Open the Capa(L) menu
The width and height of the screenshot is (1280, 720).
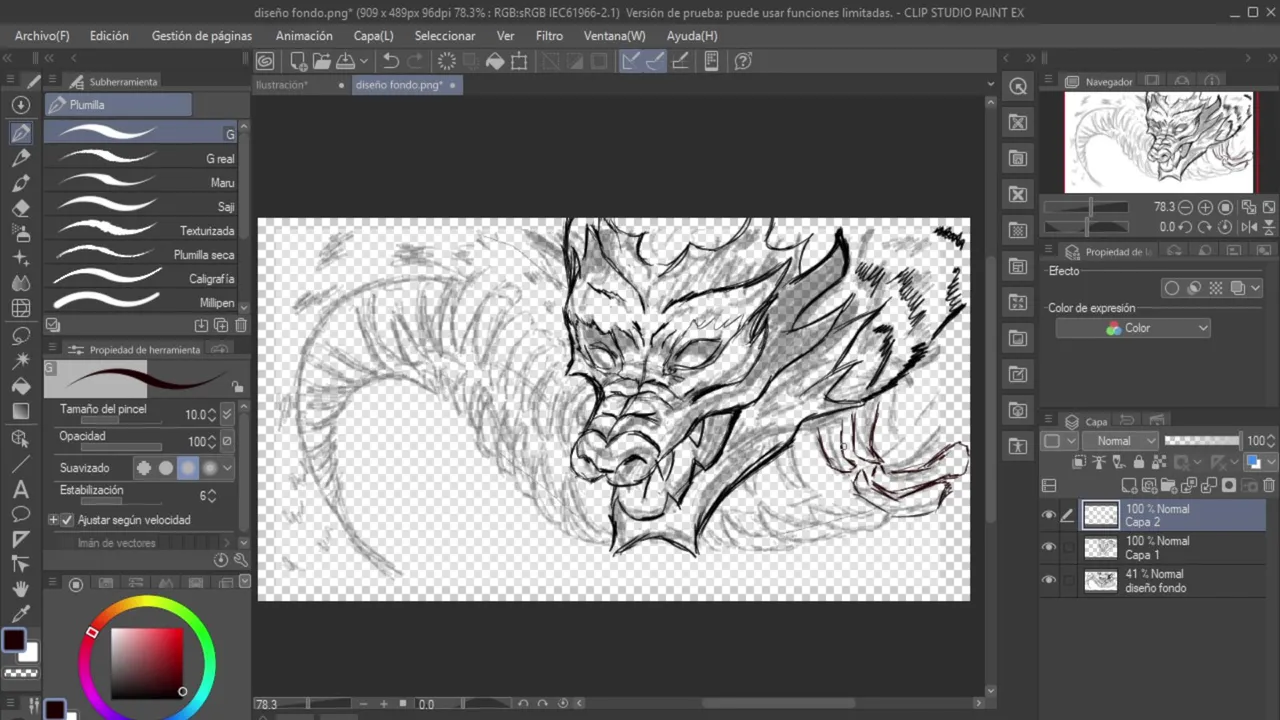point(374,35)
